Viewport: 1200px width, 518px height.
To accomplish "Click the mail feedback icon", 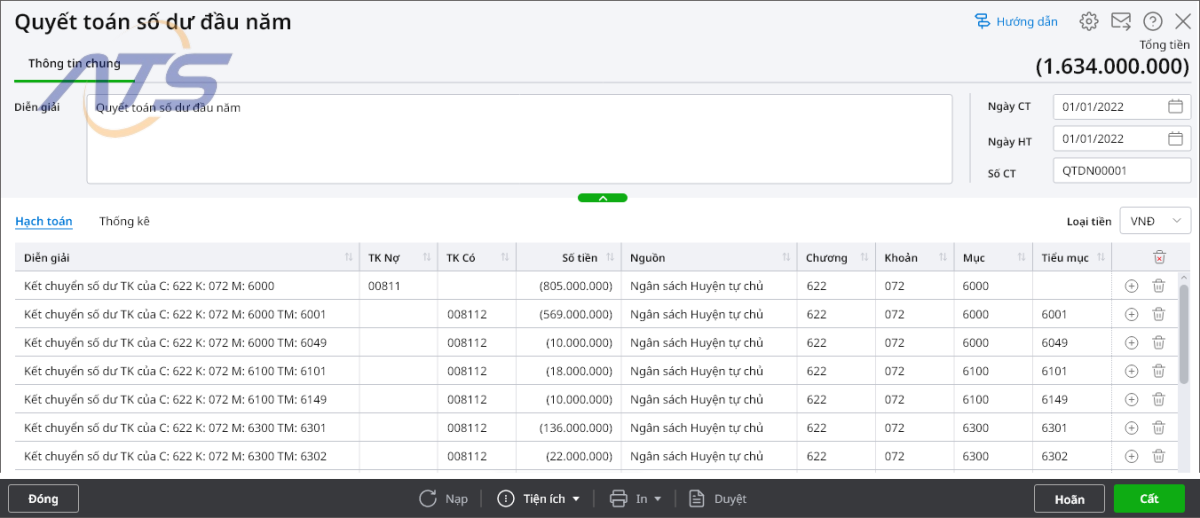I will tap(1121, 21).
